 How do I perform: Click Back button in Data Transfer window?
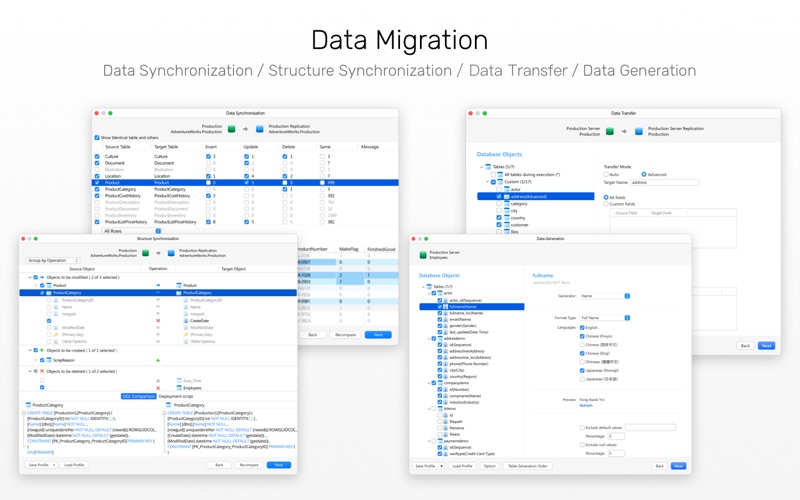[x=745, y=345]
